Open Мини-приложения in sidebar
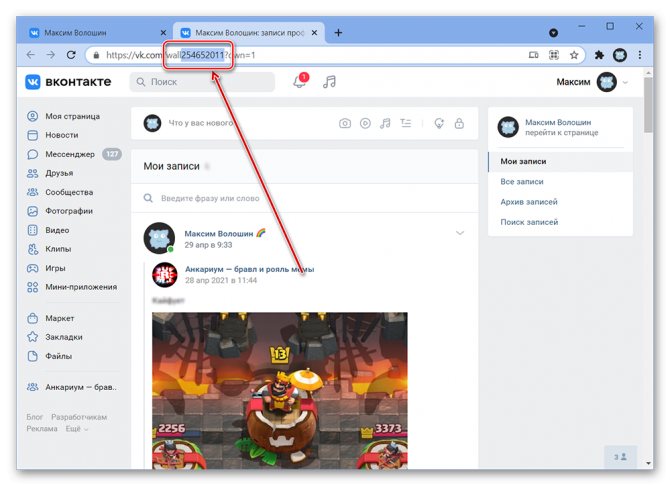 72,287
